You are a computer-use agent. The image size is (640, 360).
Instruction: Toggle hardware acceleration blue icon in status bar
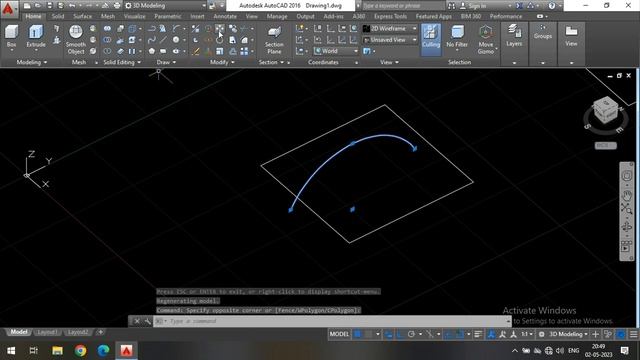(x=620, y=334)
